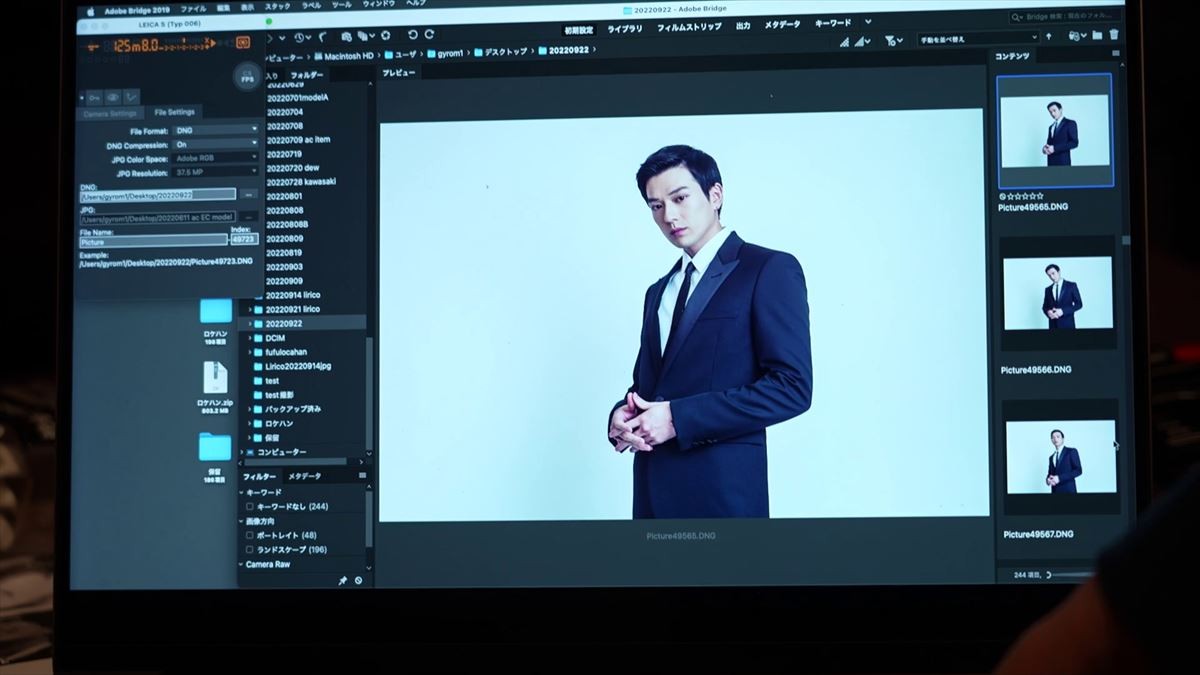Click the exposure scale in Leica panel
The height and width of the screenshot is (675, 1200).
pos(185,45)
